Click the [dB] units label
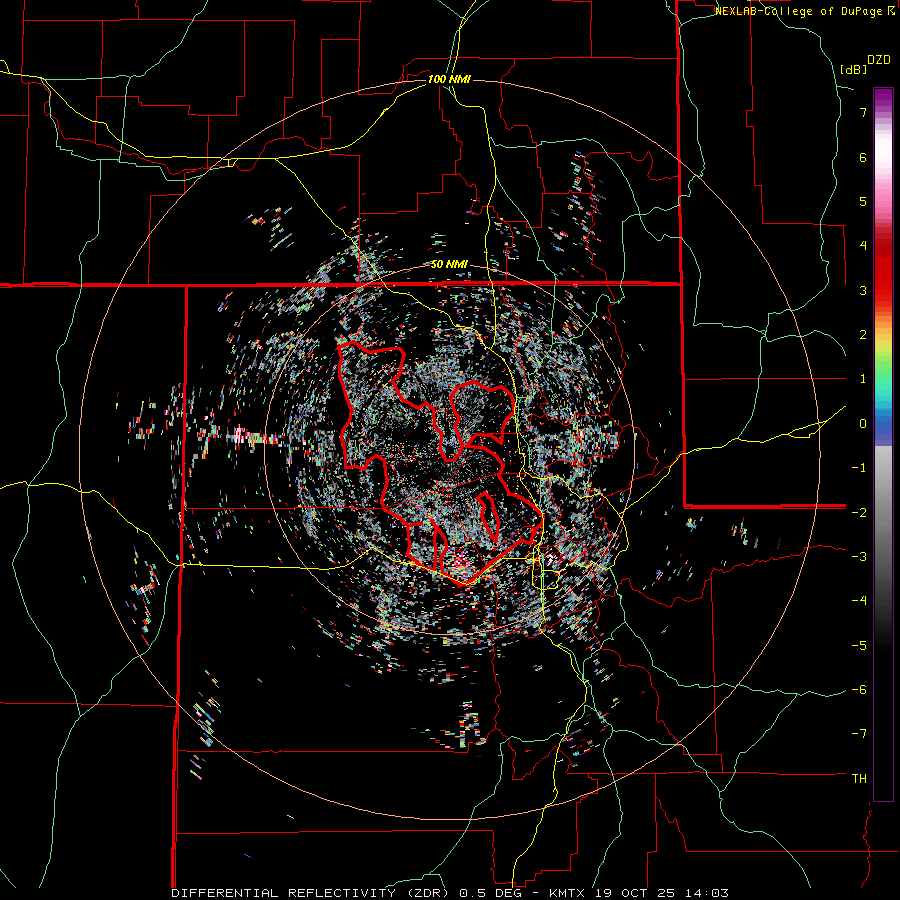Image resolution: width=900 pixels, height=900 pixels. click(853, 69)
